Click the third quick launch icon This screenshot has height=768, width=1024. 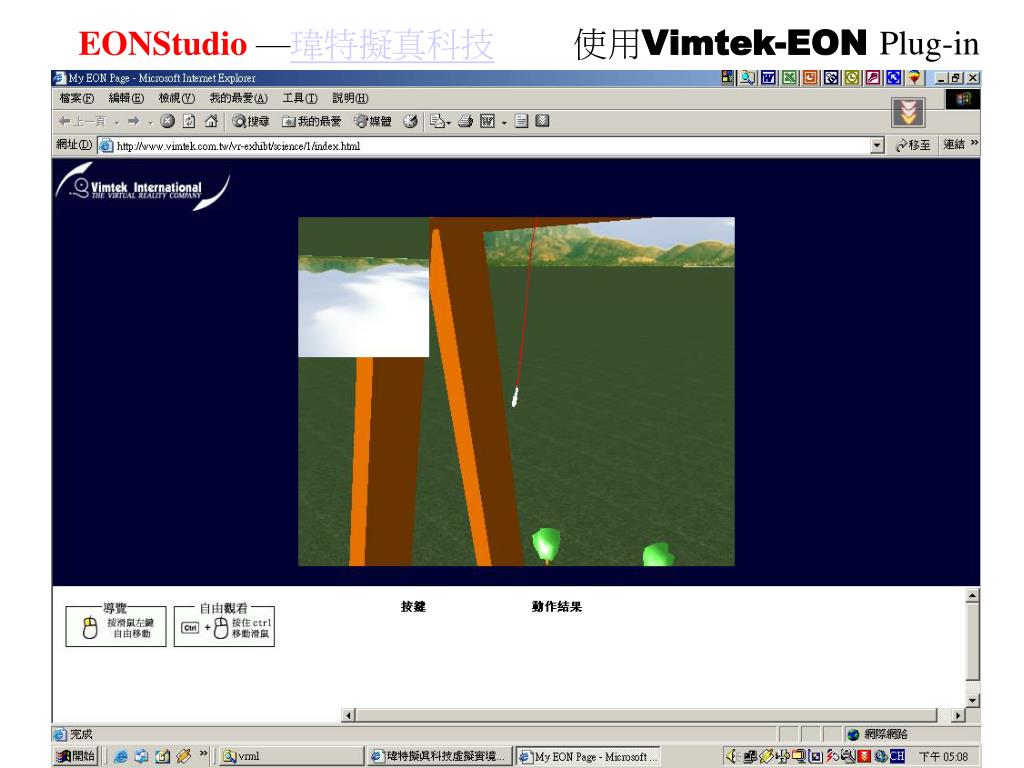163,757
